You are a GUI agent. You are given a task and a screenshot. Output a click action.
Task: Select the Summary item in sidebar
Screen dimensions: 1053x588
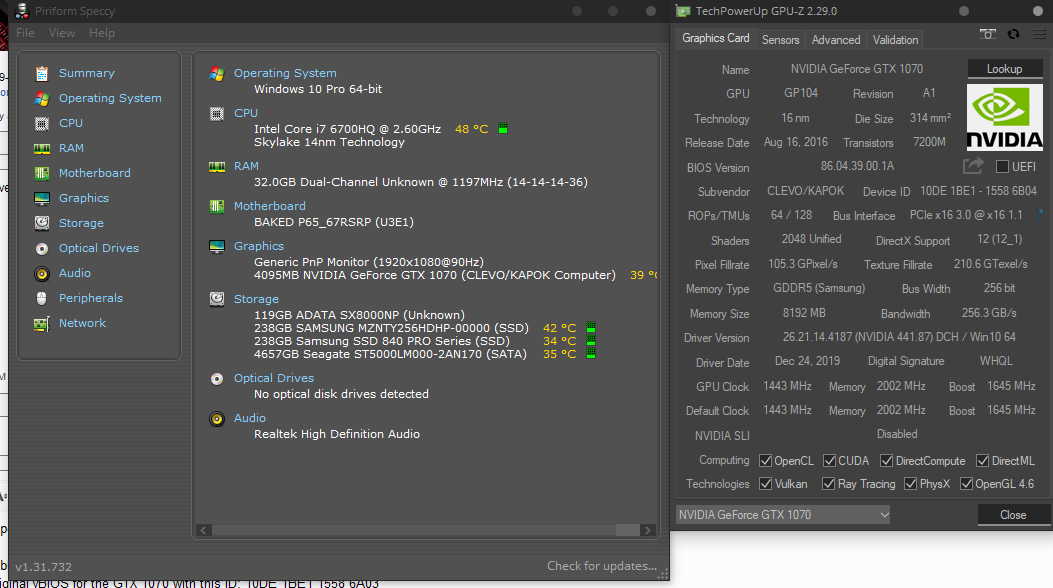(87, 73)
